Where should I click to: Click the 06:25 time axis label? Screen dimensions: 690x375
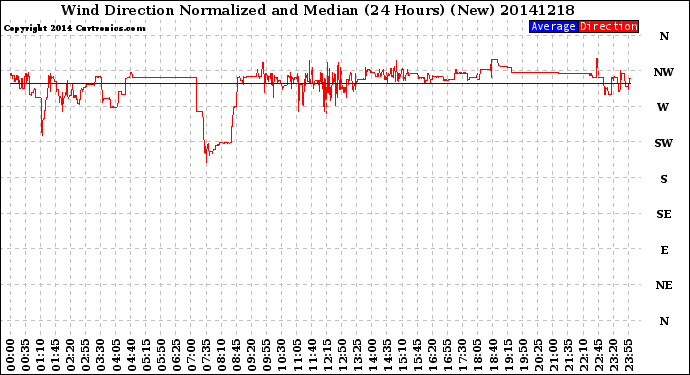click(176, 355)
